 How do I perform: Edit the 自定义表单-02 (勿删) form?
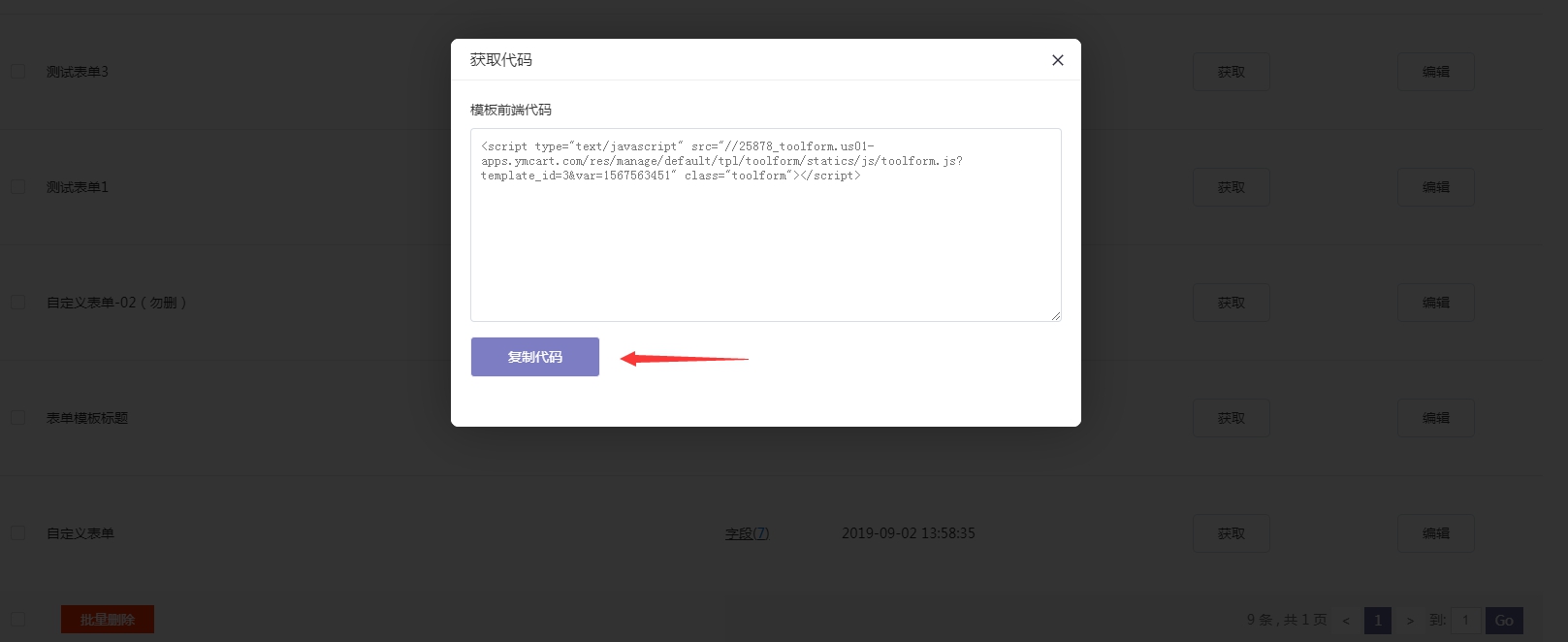coord(1435,303)
